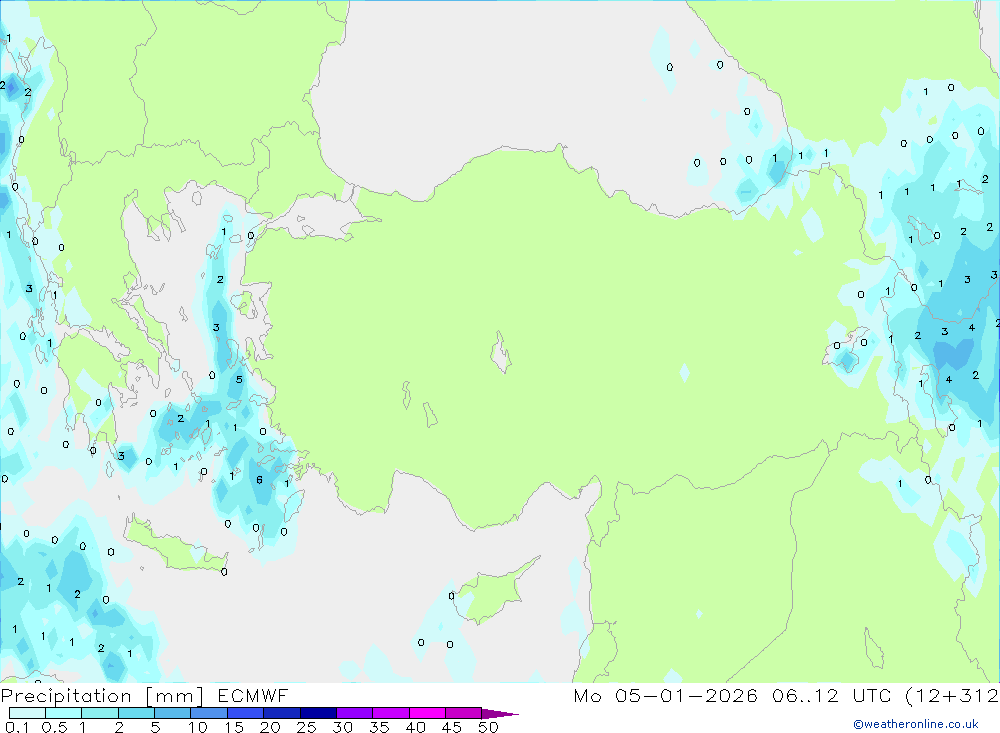The width and height of the screenshot is (1000, 733).
Task: Click the forecast date 'Mo 05-01-2026' text
Action: tap(665, 696)
